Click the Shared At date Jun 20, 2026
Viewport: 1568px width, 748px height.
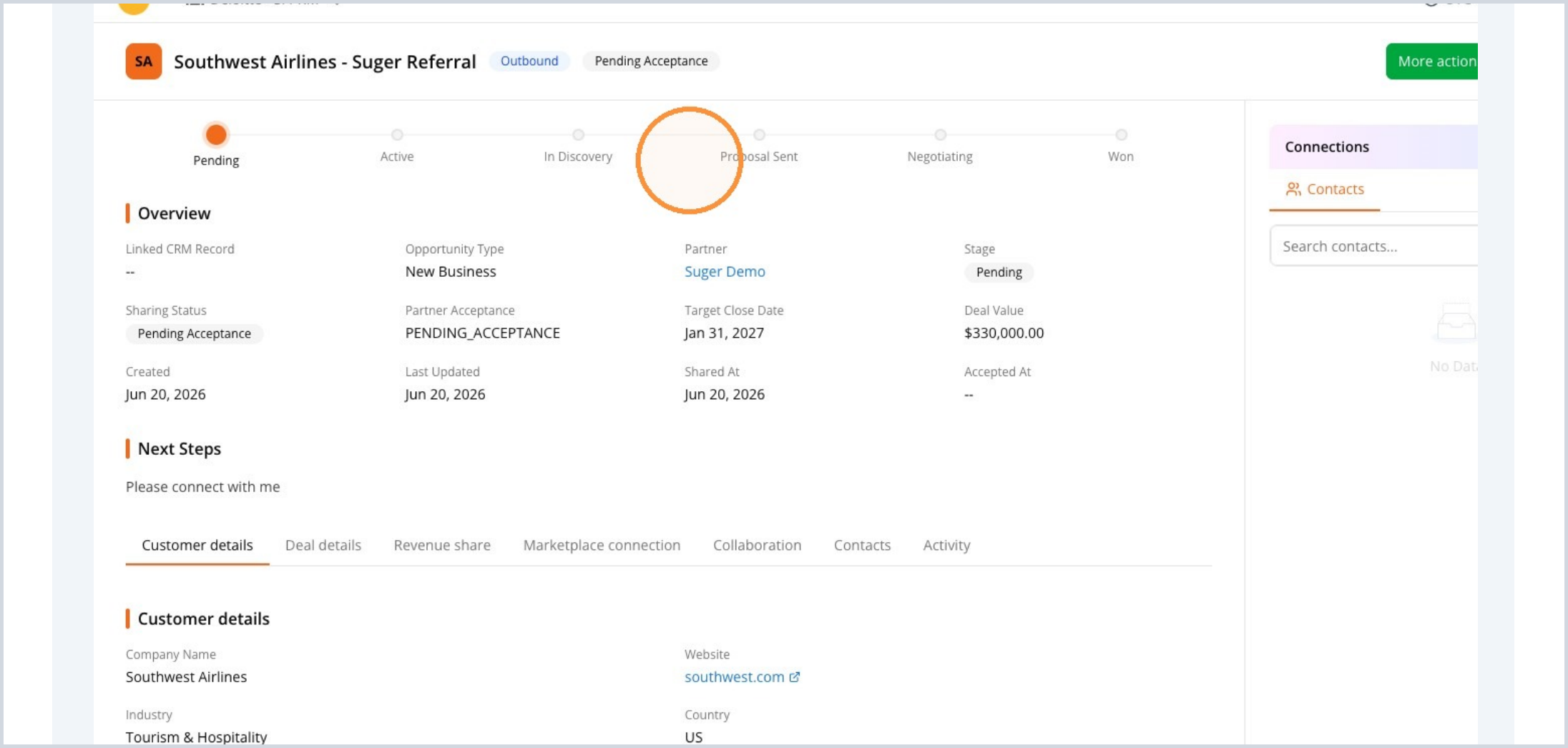coord(725,395)
